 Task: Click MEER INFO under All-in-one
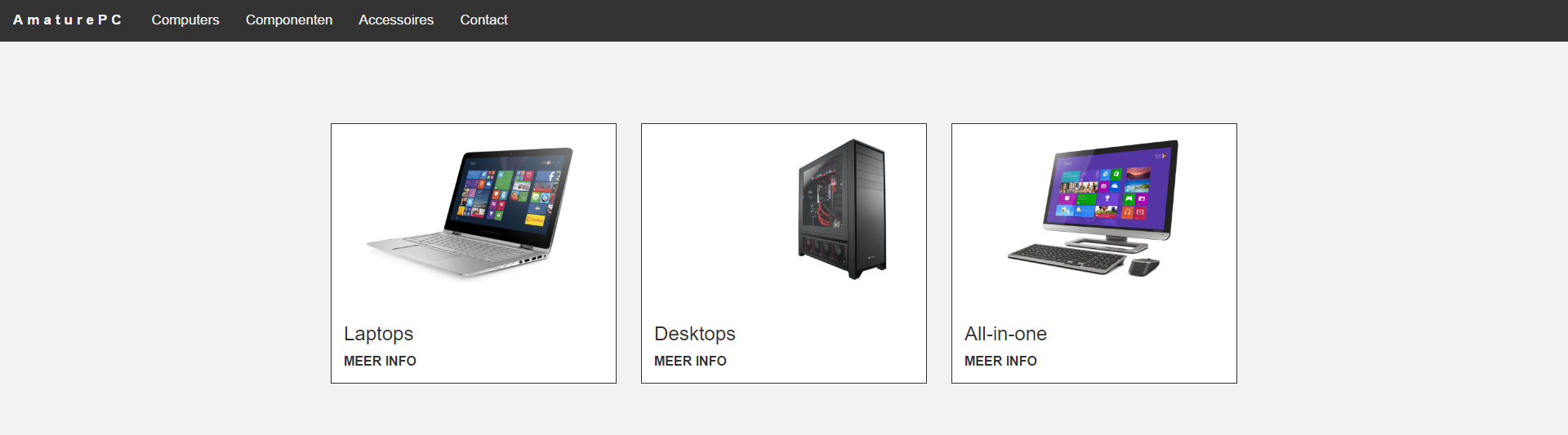click(x=1000, y=361)
